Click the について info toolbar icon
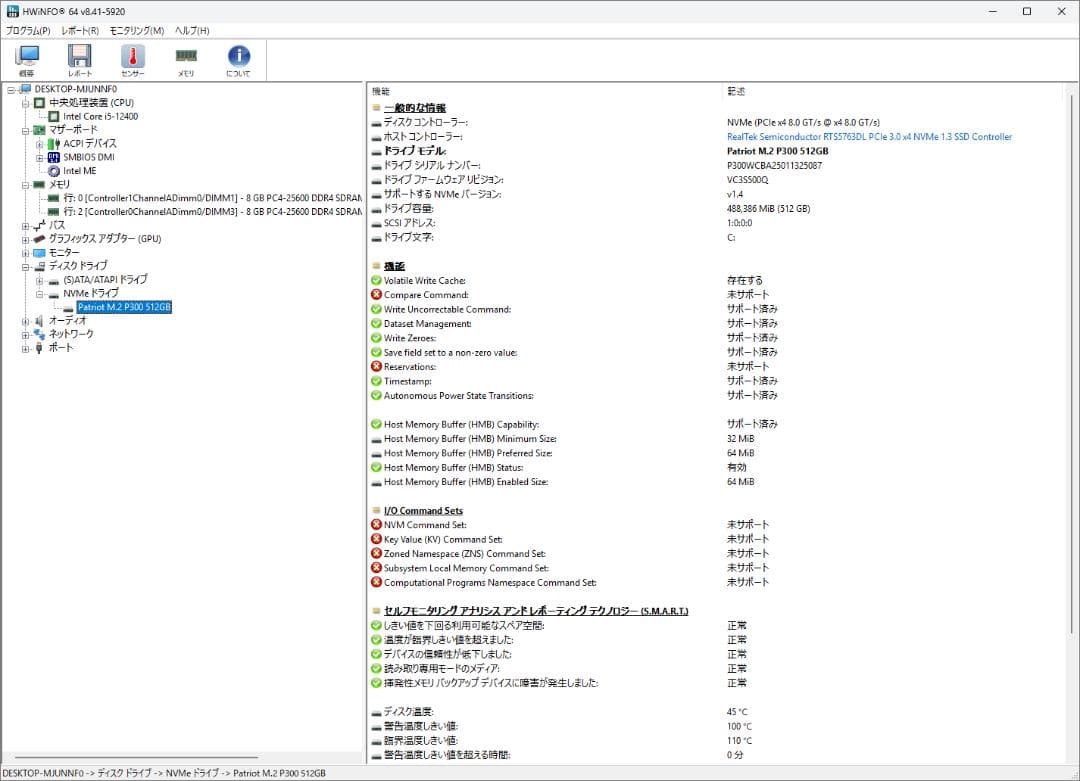Viewport: 1080px width, 781px height. click(x=239, y=58)
